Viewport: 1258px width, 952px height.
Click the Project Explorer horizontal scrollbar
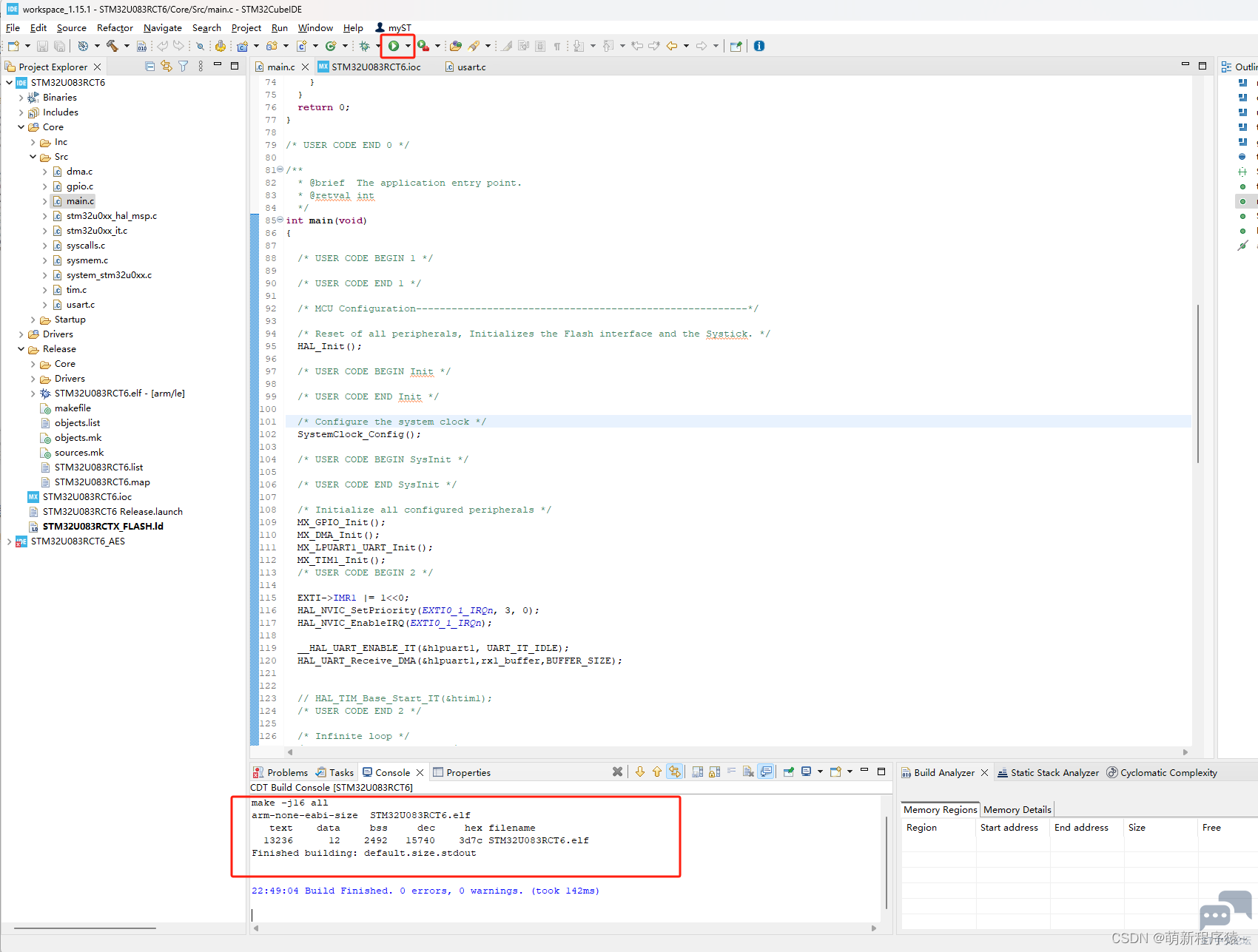pos(85,928)
